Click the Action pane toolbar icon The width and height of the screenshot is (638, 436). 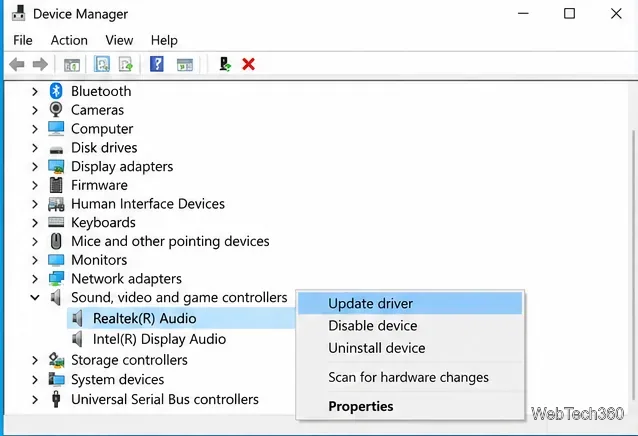(x=185, y=64)
